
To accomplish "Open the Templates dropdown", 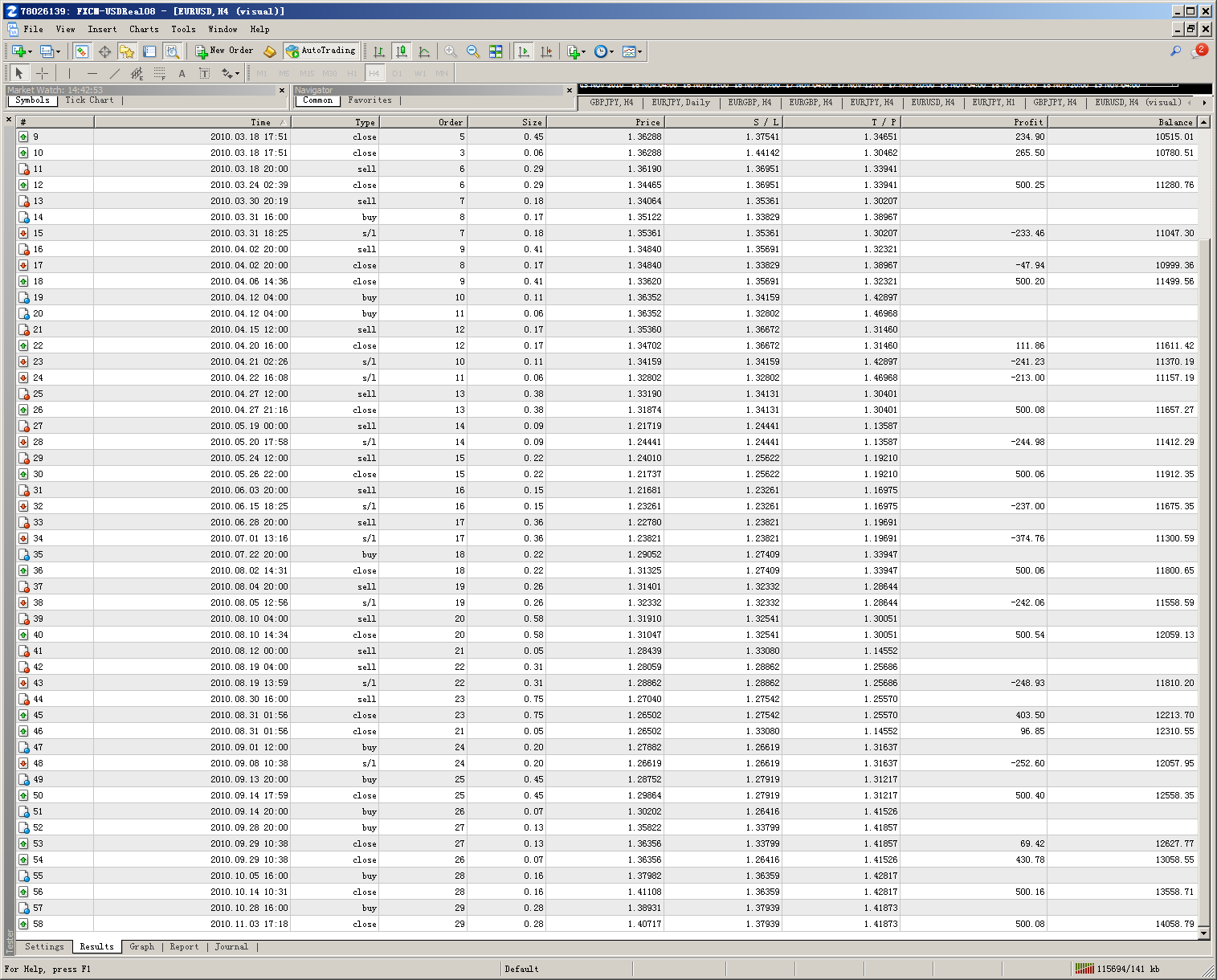I will (639, 51).
